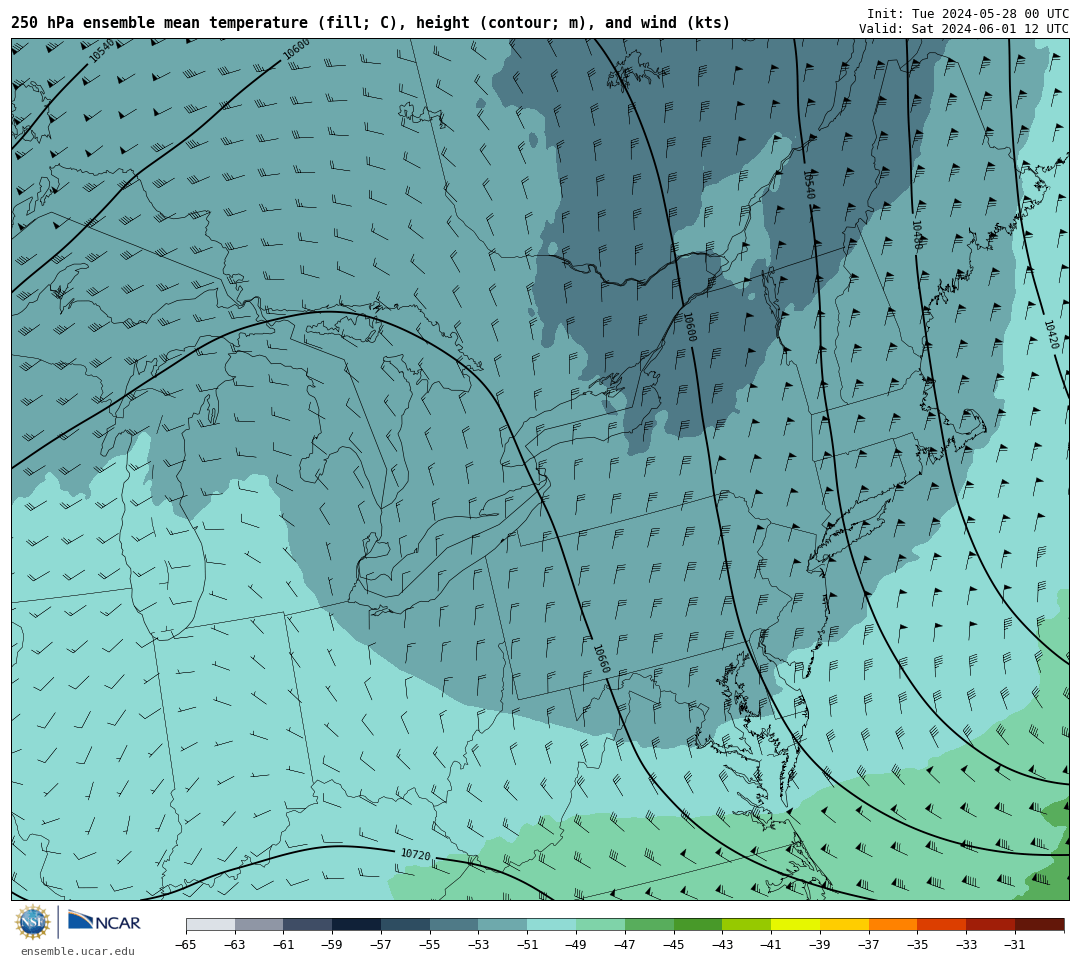The height and width of the screenshot is (963, 1080).
Task: Pick the dark green swatch between -45 and -43
Action: 698,925
